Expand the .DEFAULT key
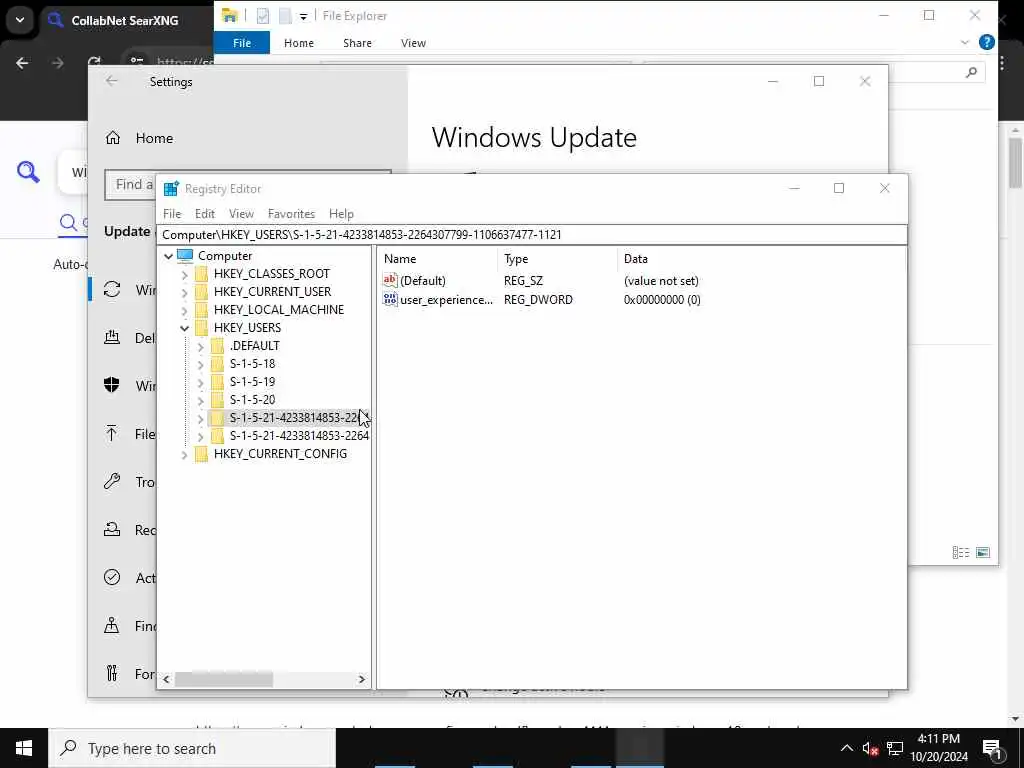The width and height of the screenshot is (1024, 768). [x=200, y=346]
